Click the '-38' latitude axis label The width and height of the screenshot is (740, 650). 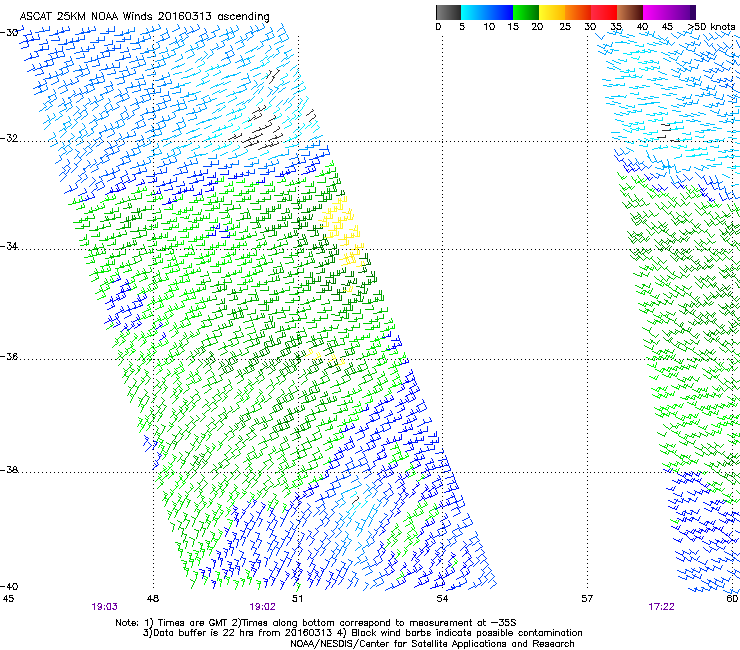tap(9, 470)
